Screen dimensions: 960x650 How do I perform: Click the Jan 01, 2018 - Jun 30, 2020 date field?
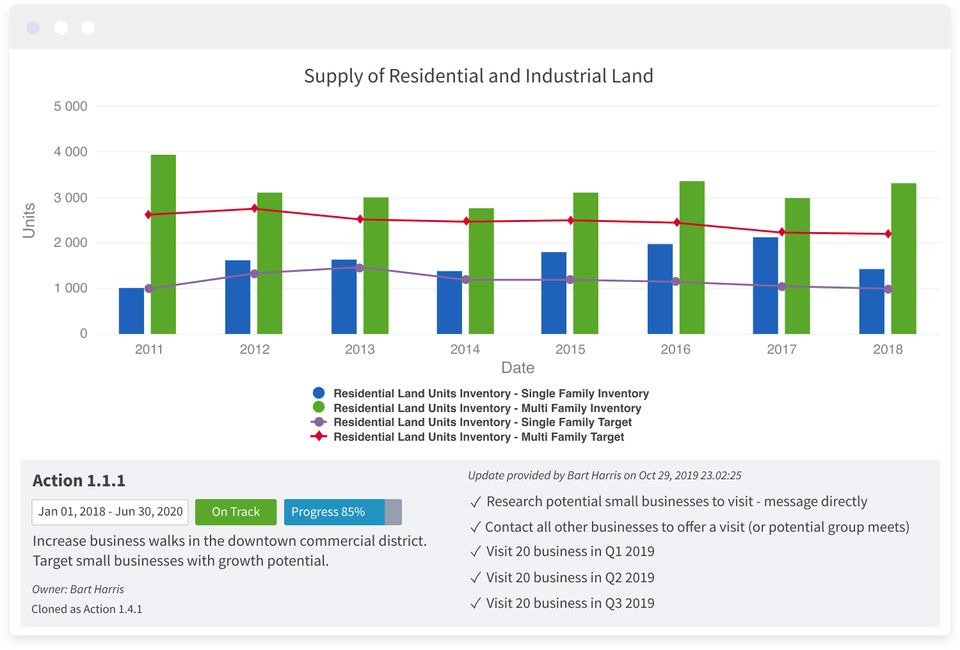(110, 512)
